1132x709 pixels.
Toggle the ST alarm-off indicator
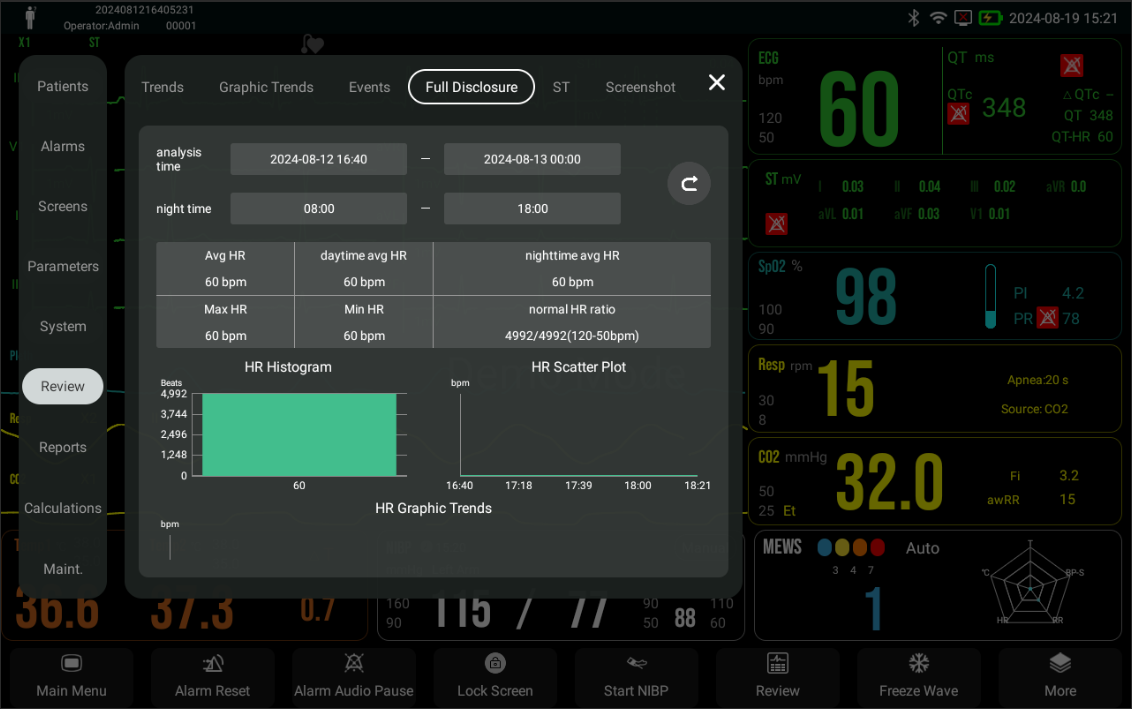click(776, 224)
